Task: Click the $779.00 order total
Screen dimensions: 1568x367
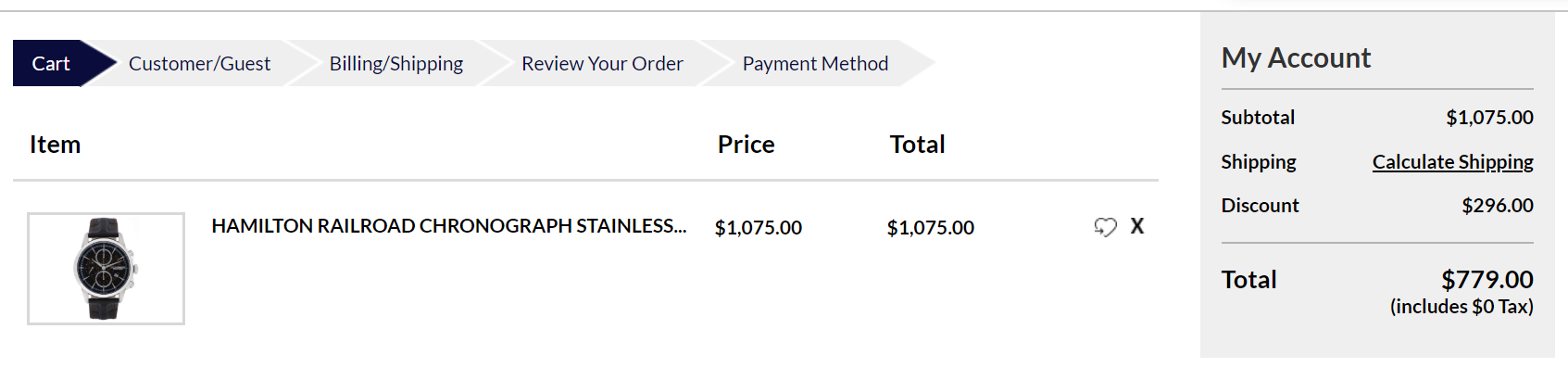Action: click(1487, 280)
